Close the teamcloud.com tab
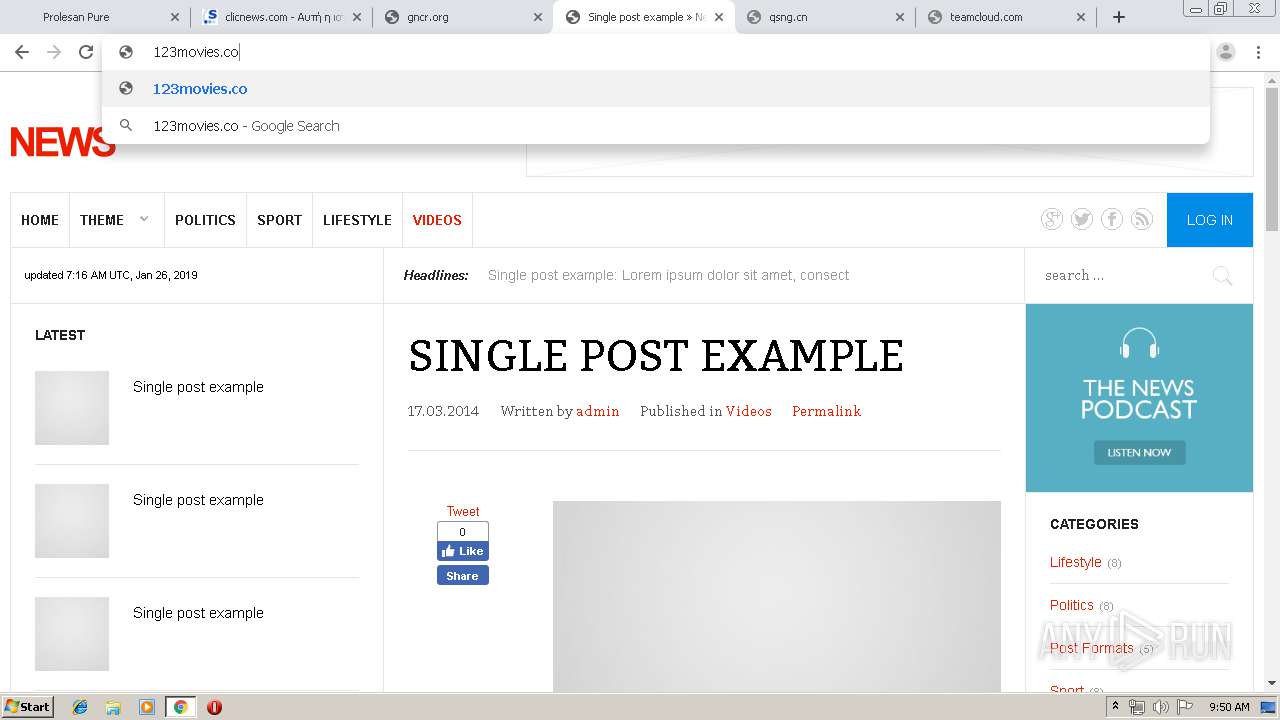 [1081, 17]
